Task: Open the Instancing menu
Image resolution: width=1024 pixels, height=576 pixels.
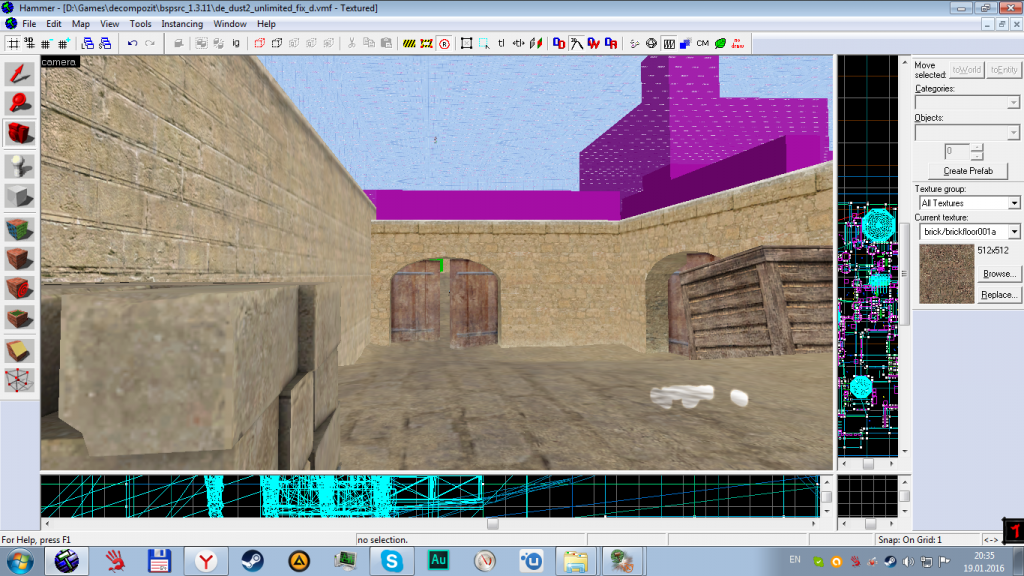Action: click(181, 23)
